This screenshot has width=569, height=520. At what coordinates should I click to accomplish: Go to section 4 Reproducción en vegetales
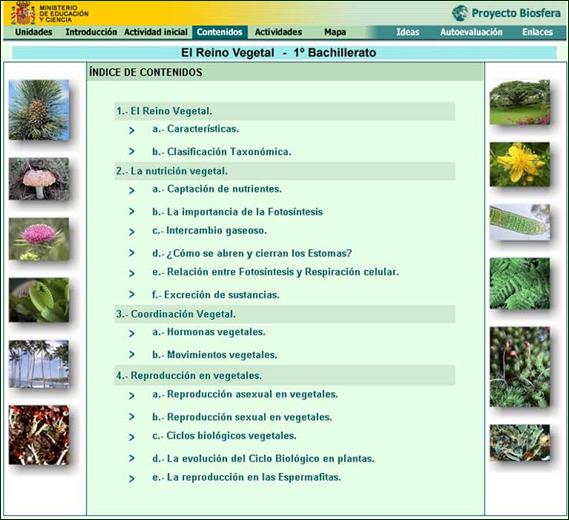(189, 375)
